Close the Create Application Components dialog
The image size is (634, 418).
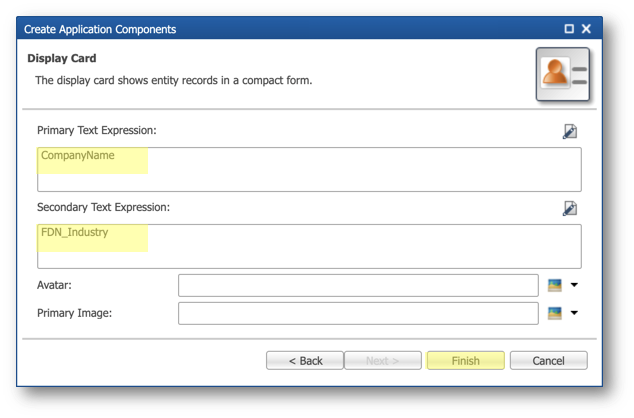coord(586,29)
